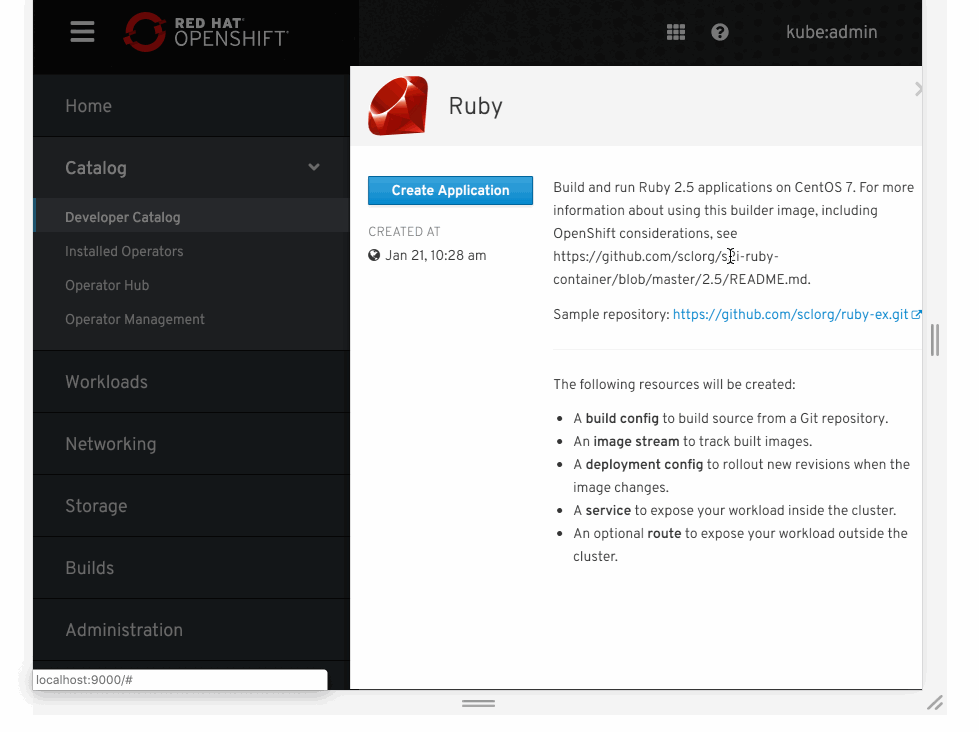The width and height of the screenshot is (979, 732).
Task: Open the kube:admin user menu
Action: 832,32
